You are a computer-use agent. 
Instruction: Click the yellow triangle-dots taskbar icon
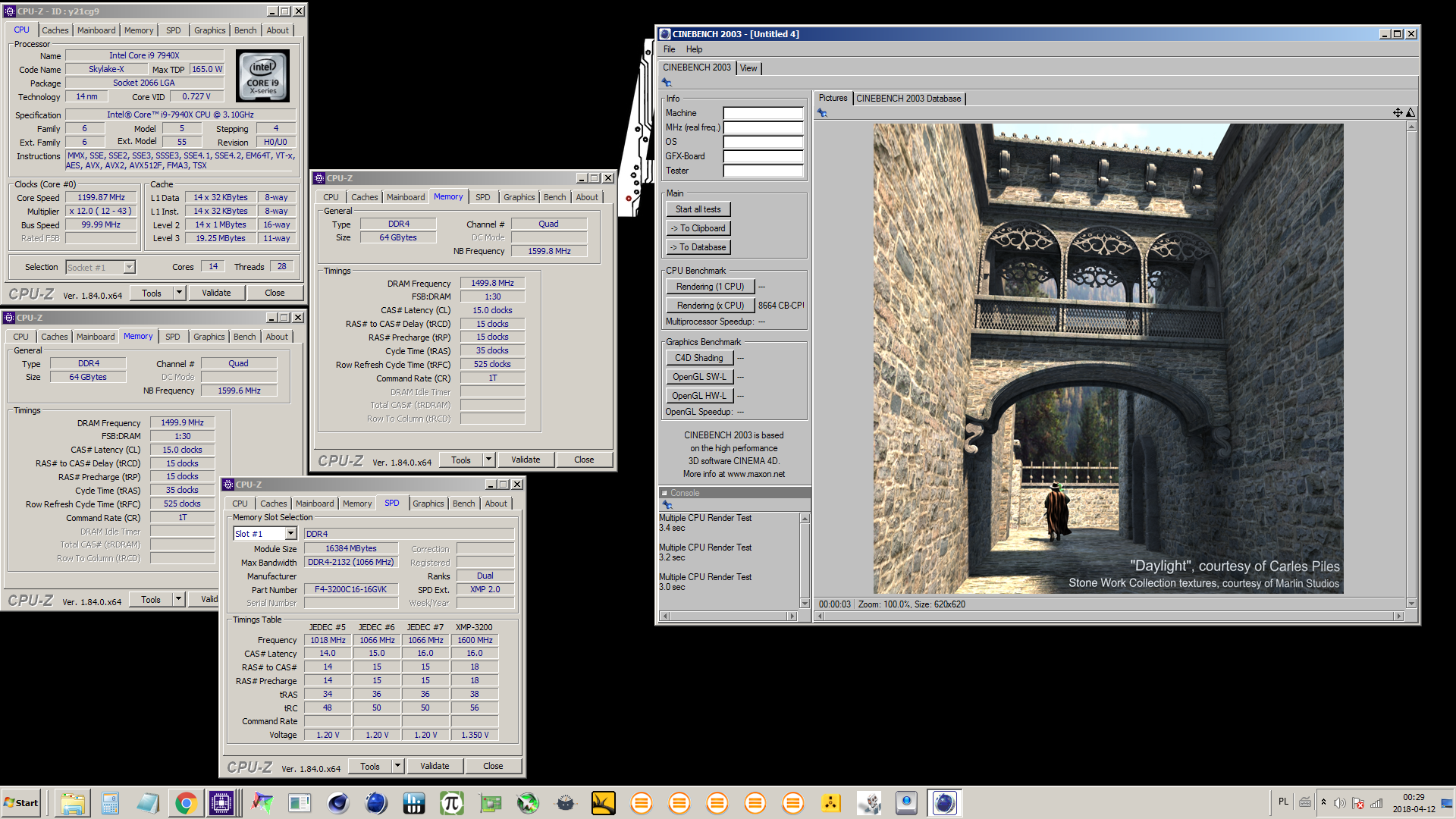click(x=831, y=803)
